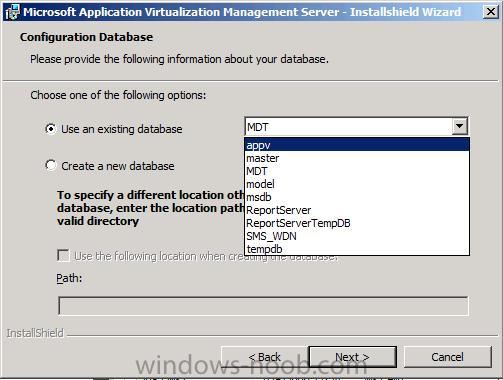Click the installer icon in title bar
Viewport: 503px width, 380px height.
pyautogui.click(x=12, y=12)
